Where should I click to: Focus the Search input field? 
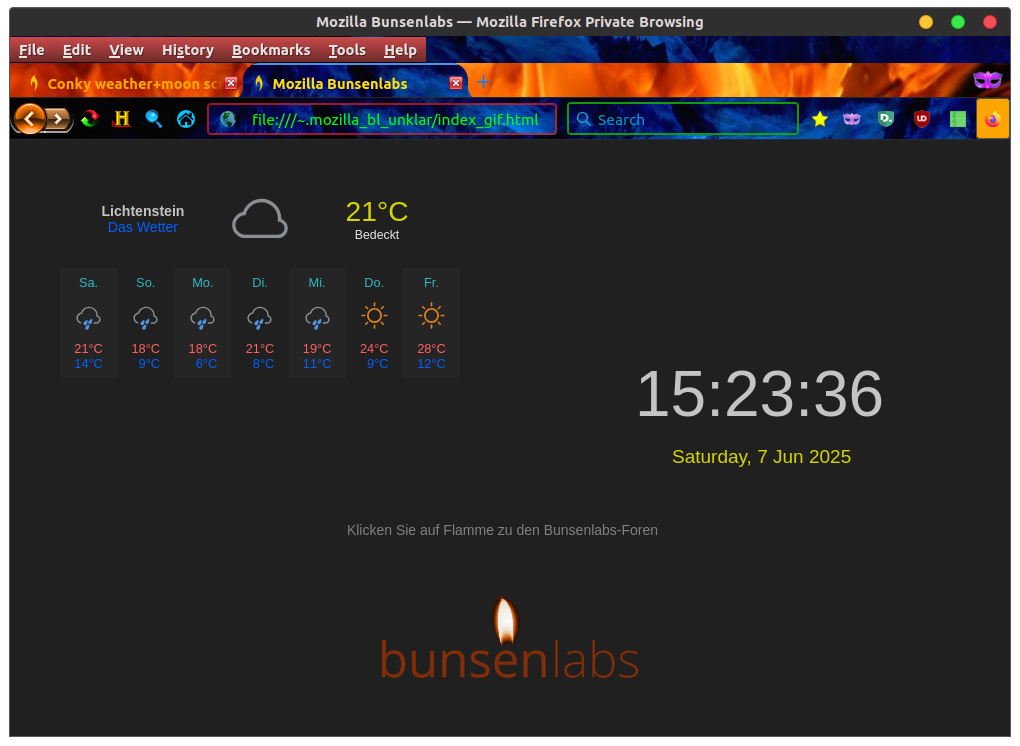pos(682,119)
